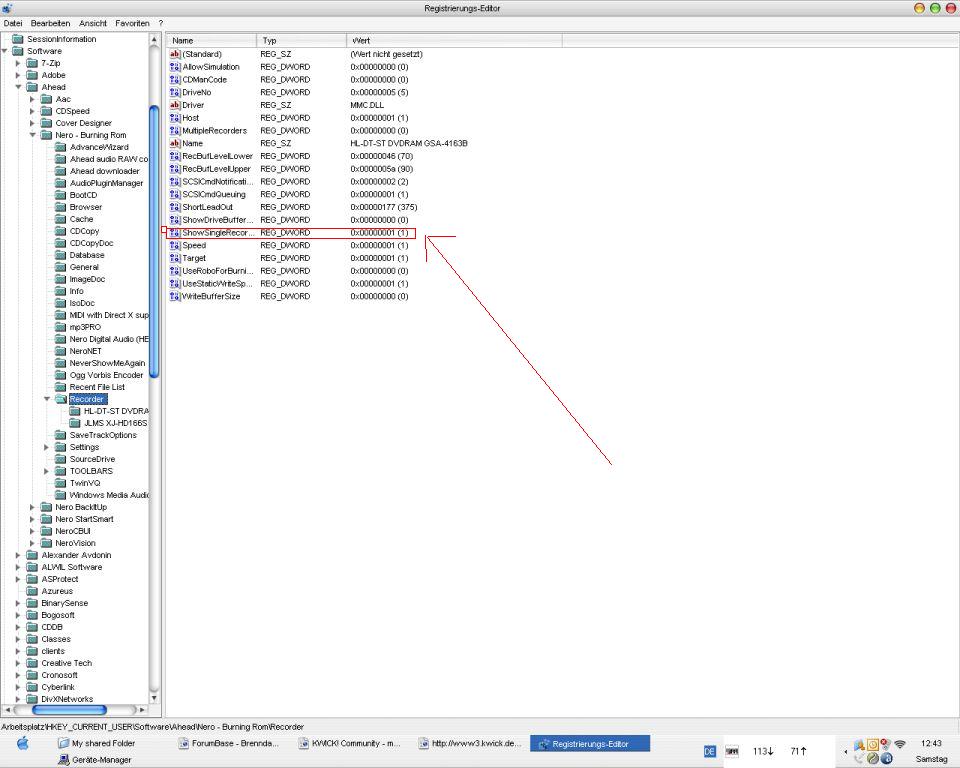Expand the Creative Tech key
The height and width of the screenshot is (768, 960).
pyautogui.click(x=18, y=663)
